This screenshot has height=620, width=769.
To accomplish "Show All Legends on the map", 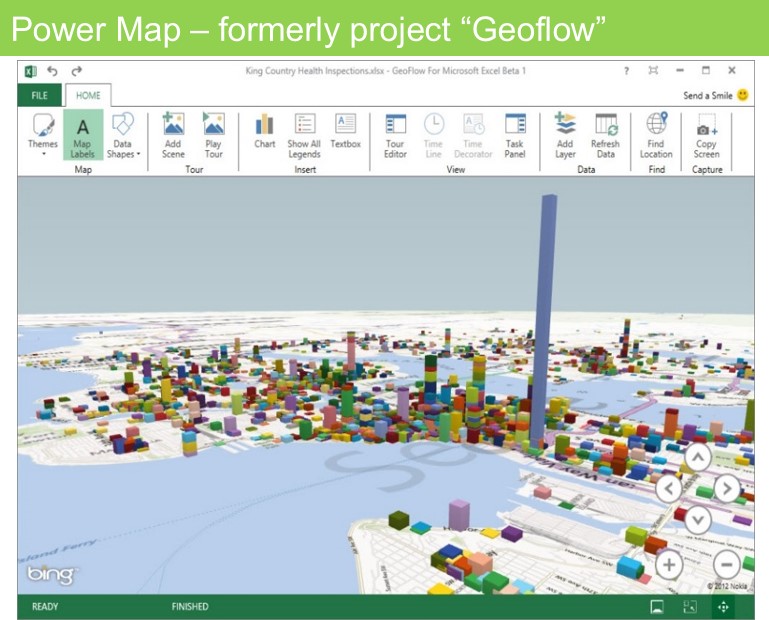I will (304, 134).
